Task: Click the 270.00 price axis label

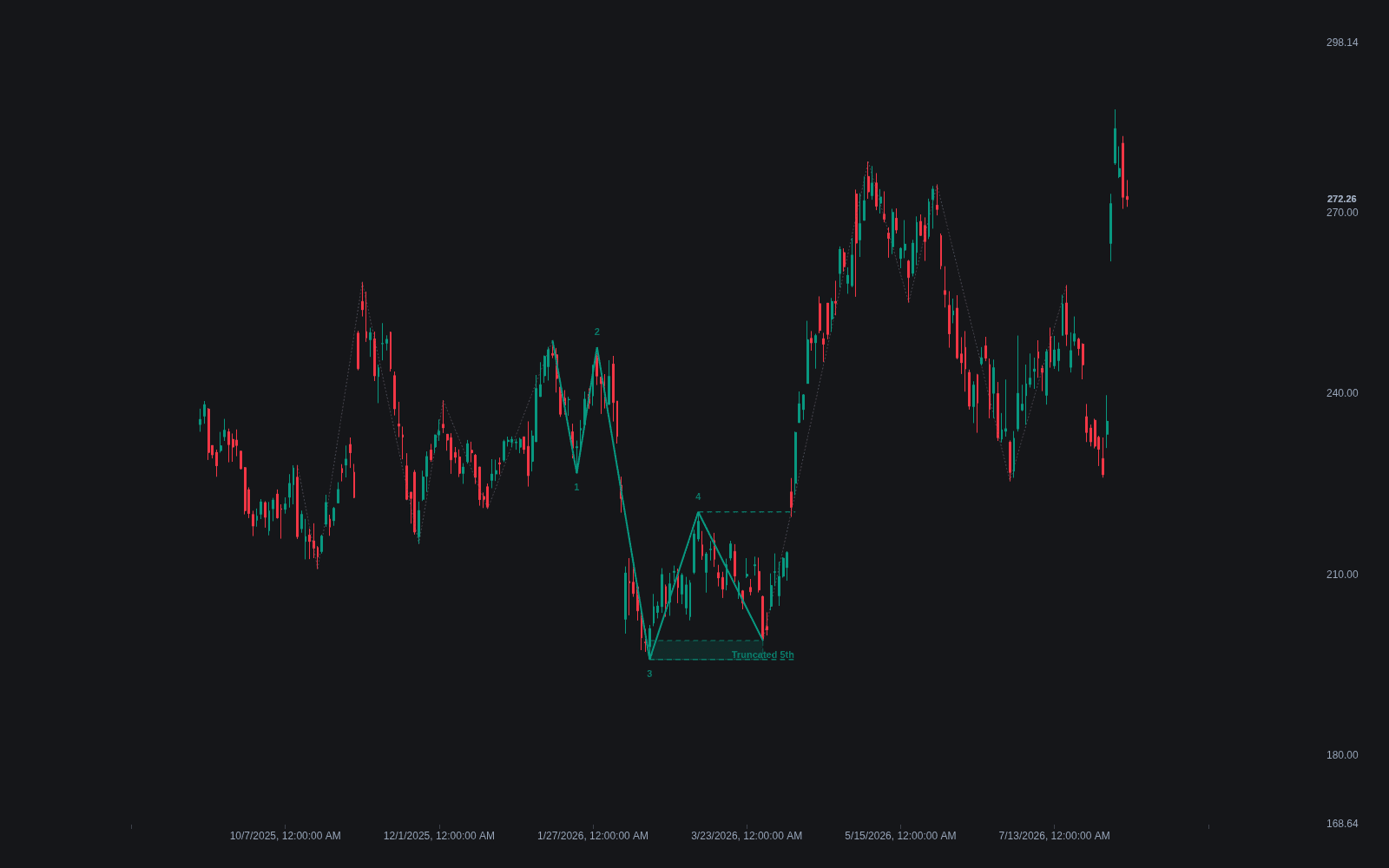Action: pos(1341,213)
